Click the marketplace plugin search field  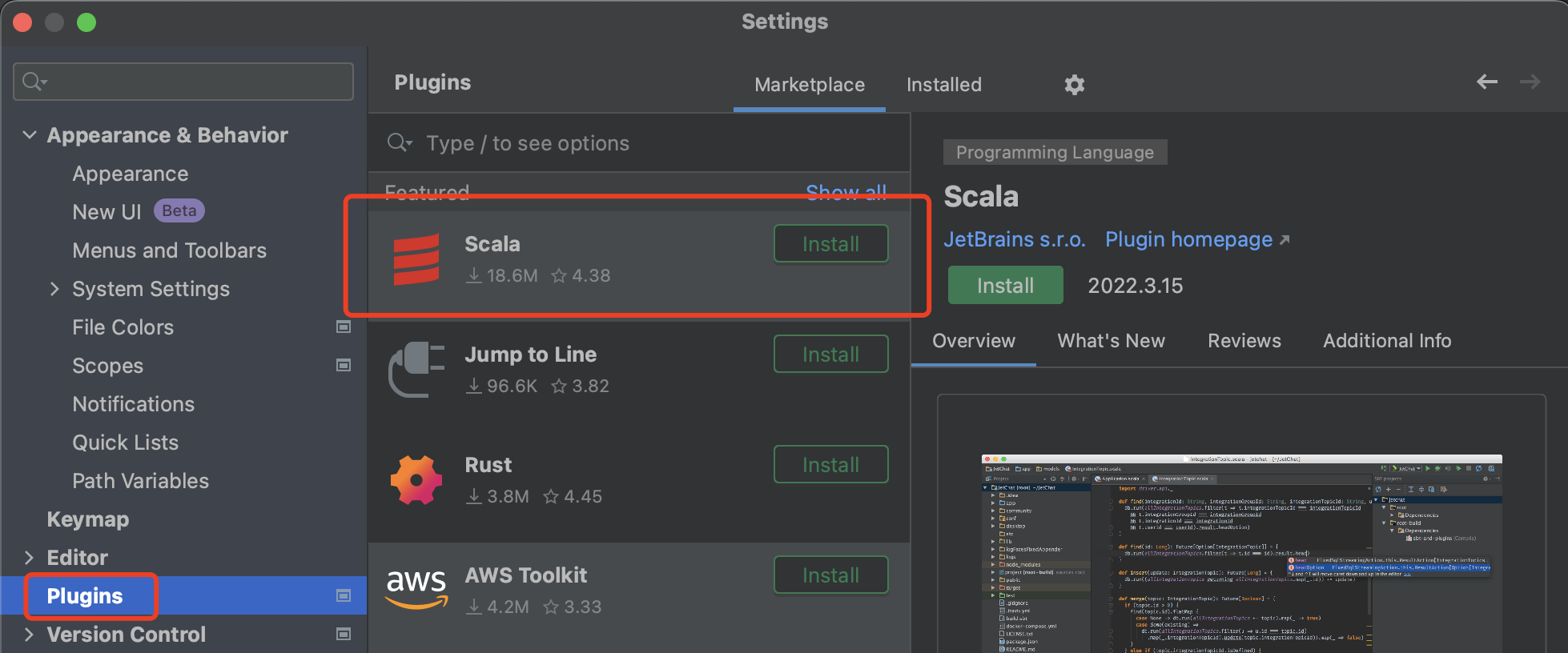click(641, 143)
